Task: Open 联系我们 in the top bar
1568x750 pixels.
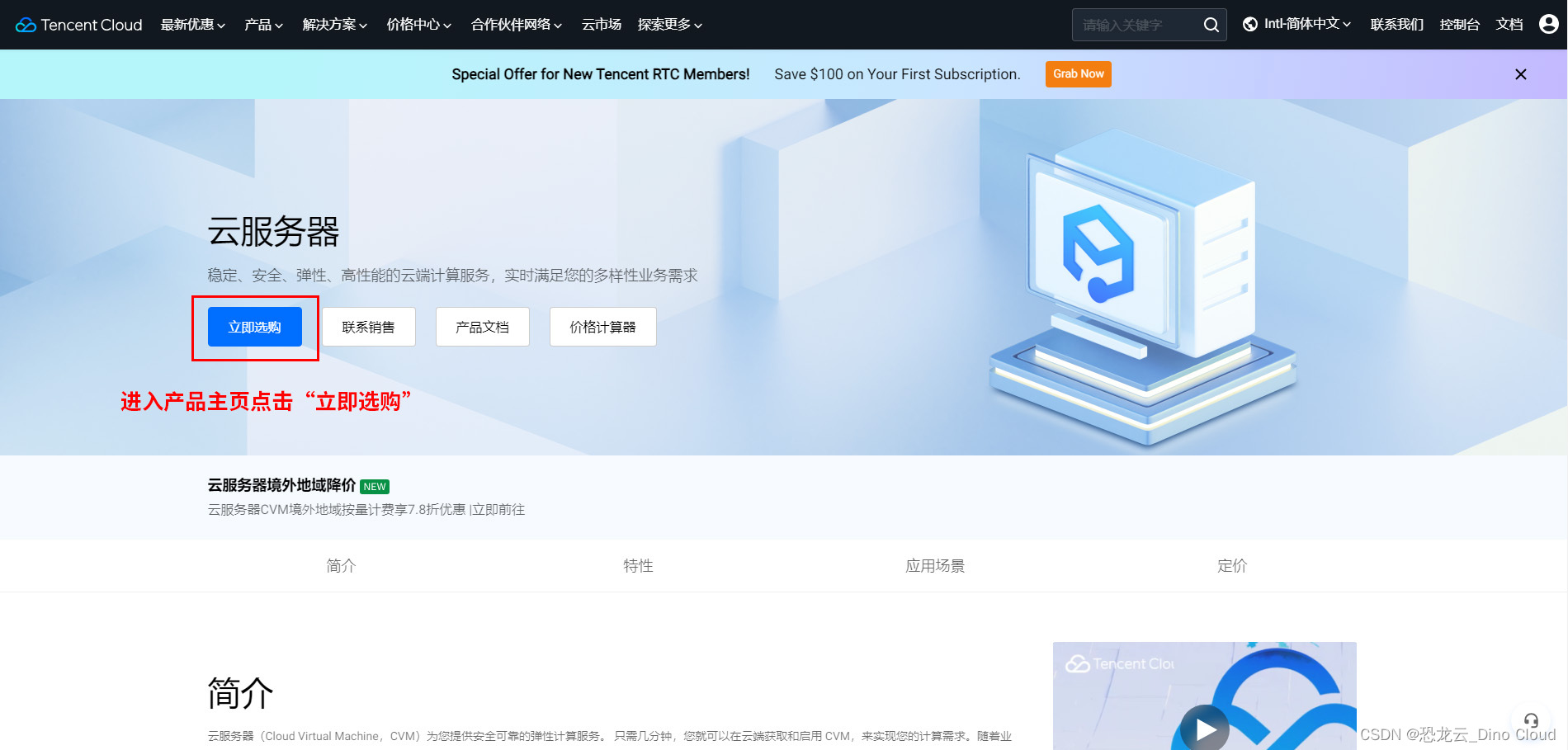Action: tap(1397, 25)
